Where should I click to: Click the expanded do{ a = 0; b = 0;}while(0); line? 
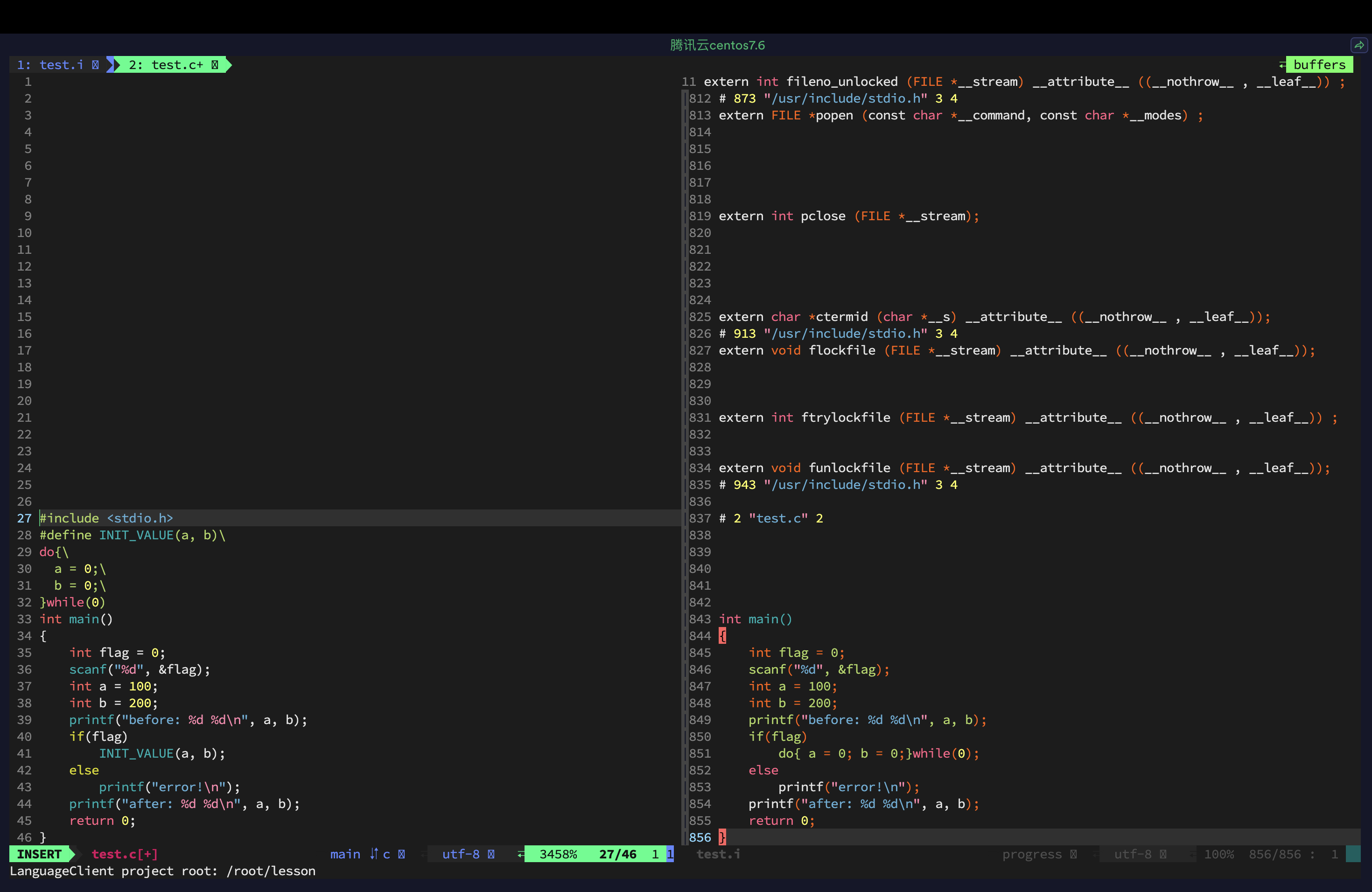(879, 753)
